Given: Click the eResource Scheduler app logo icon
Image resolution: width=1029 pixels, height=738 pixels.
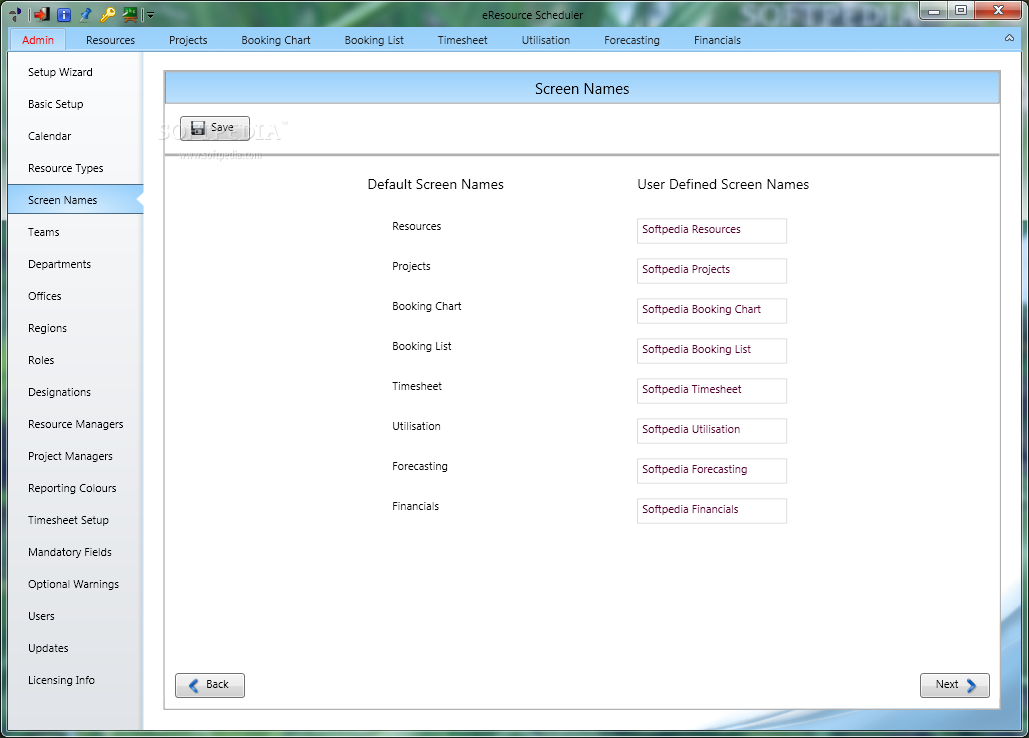Looking at the screenshot, I should click(x=15, y=14).
